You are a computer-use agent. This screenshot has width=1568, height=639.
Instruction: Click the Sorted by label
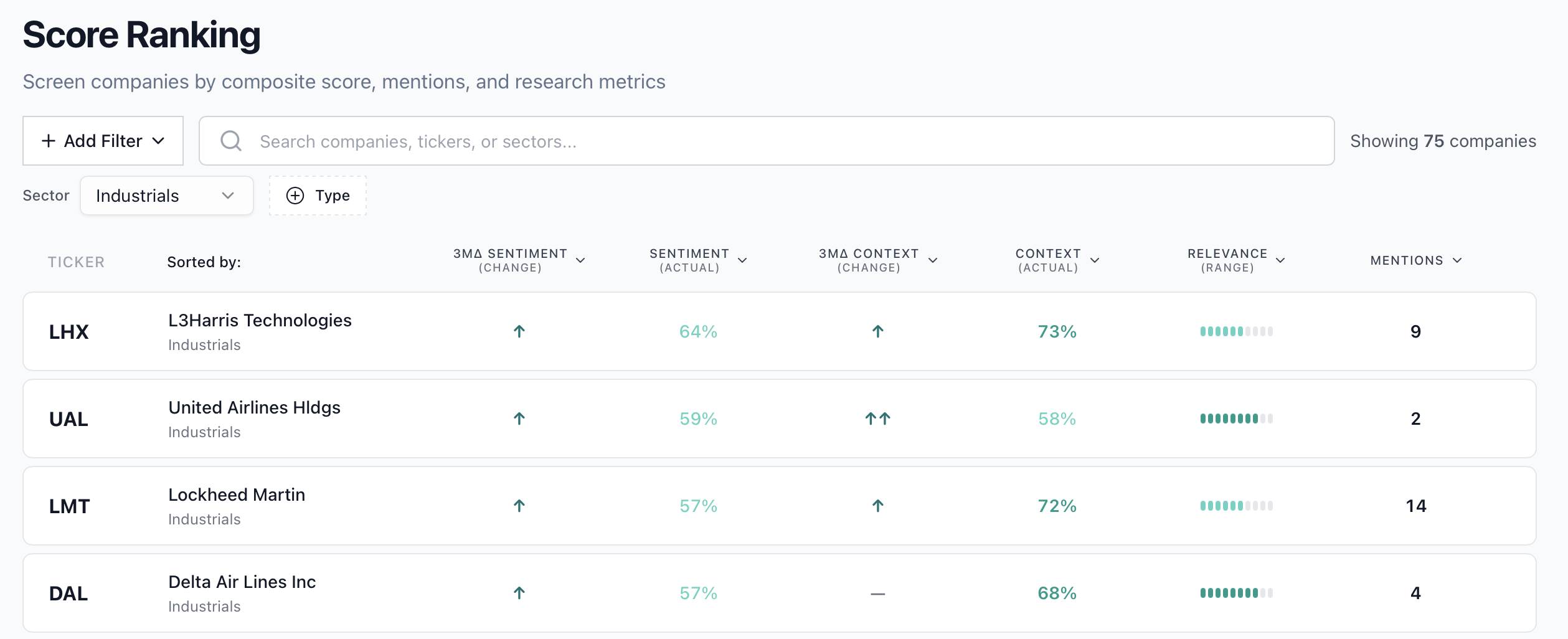204,262
